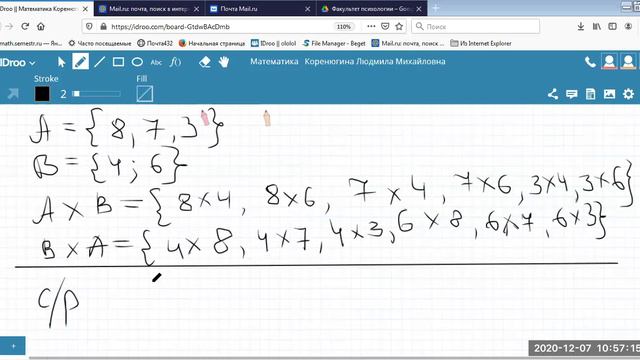Click the second participant avatar
Screen dimensions: 640x360
pyautogui.click(x=628, y=62)
